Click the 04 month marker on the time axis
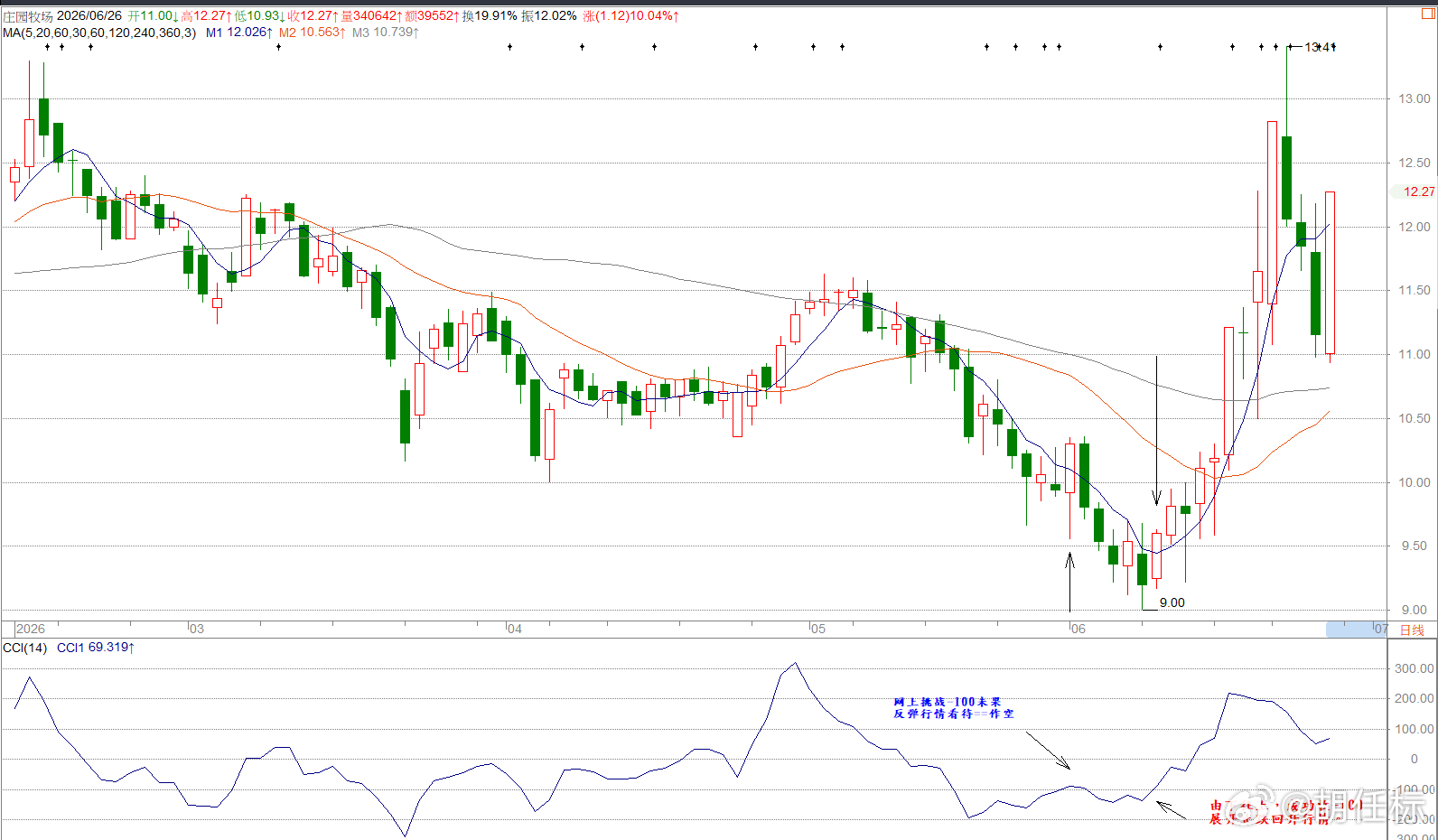 click(515, 629)
